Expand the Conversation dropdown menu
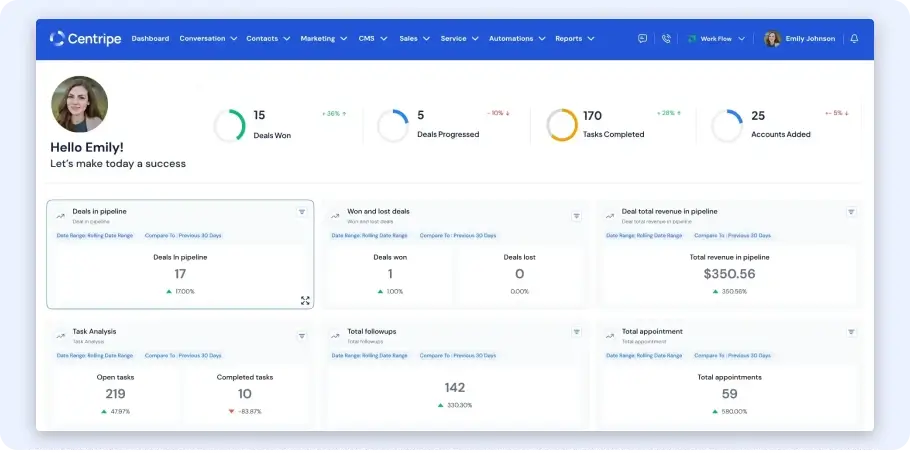Viewport: 910px width, 455px height. pyautogui.click(x=208, y=39)
